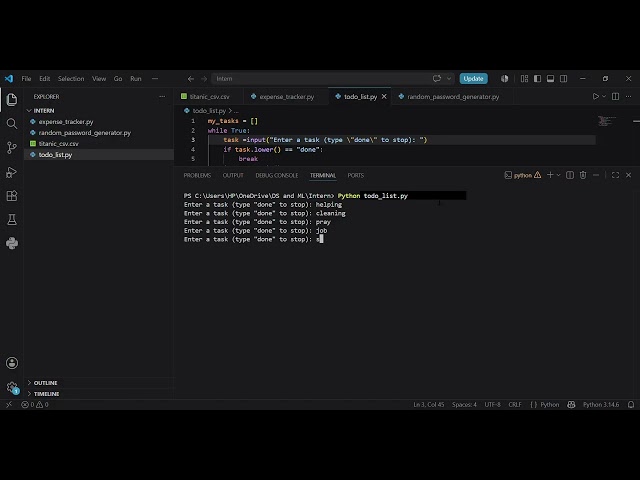Open the Python extension view
Image resolution: width=640 pixels, height=480 pixels.
[12, 243]
